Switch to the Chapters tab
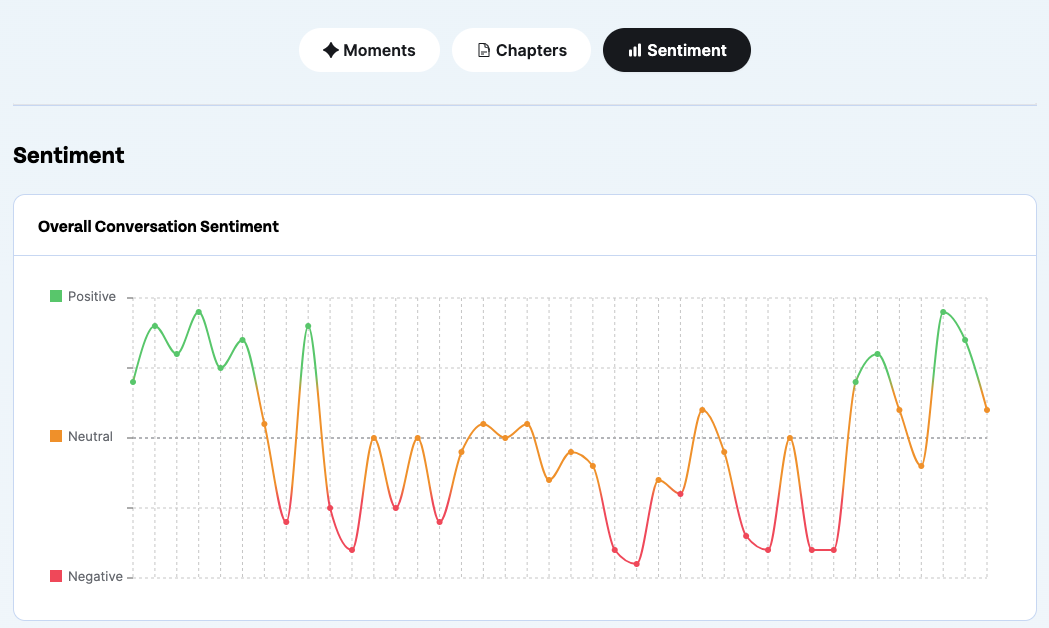The height and width of the screenshot is (628, 1049). click(521, 50)
